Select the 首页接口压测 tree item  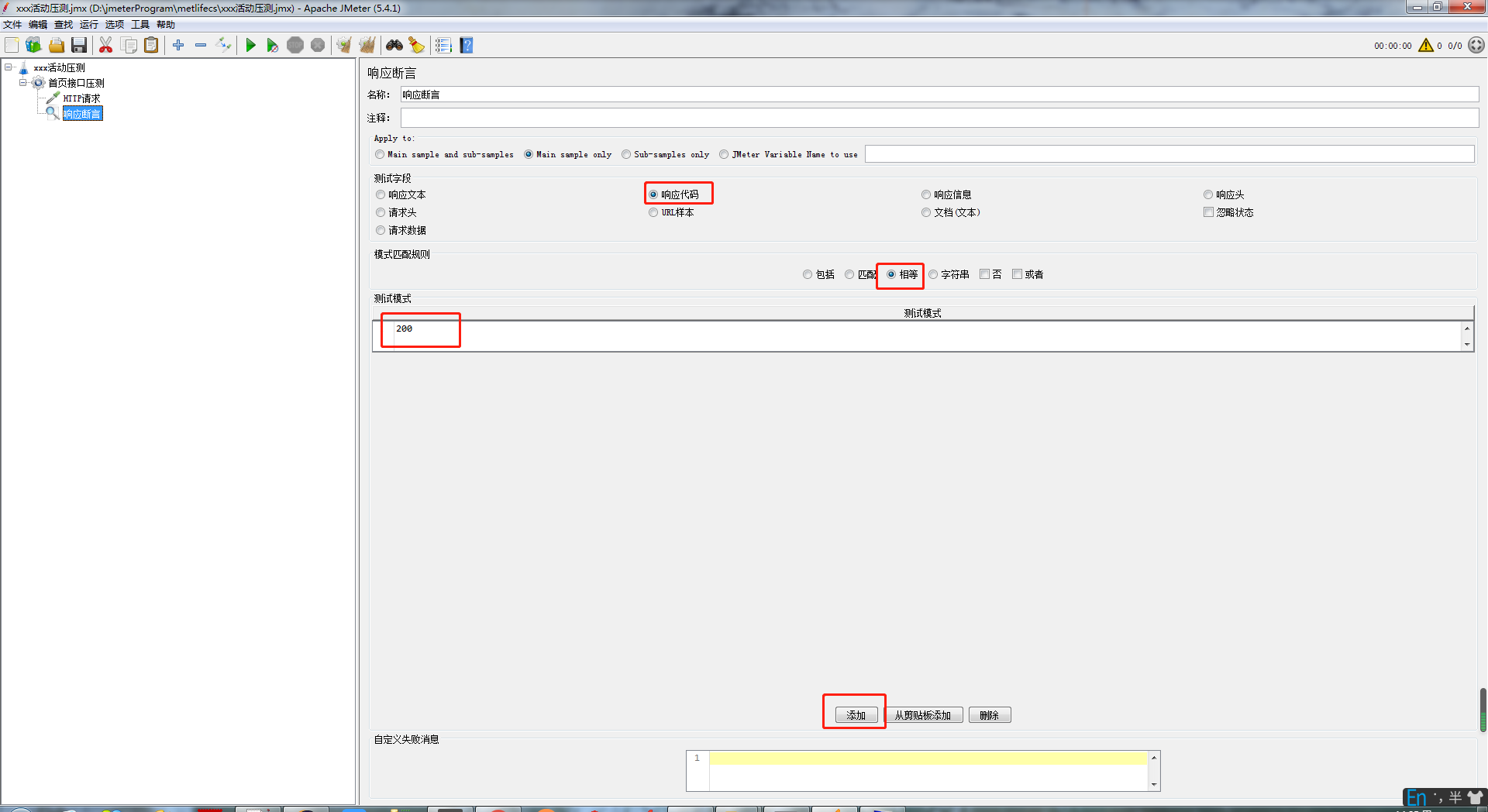point(76,83)
